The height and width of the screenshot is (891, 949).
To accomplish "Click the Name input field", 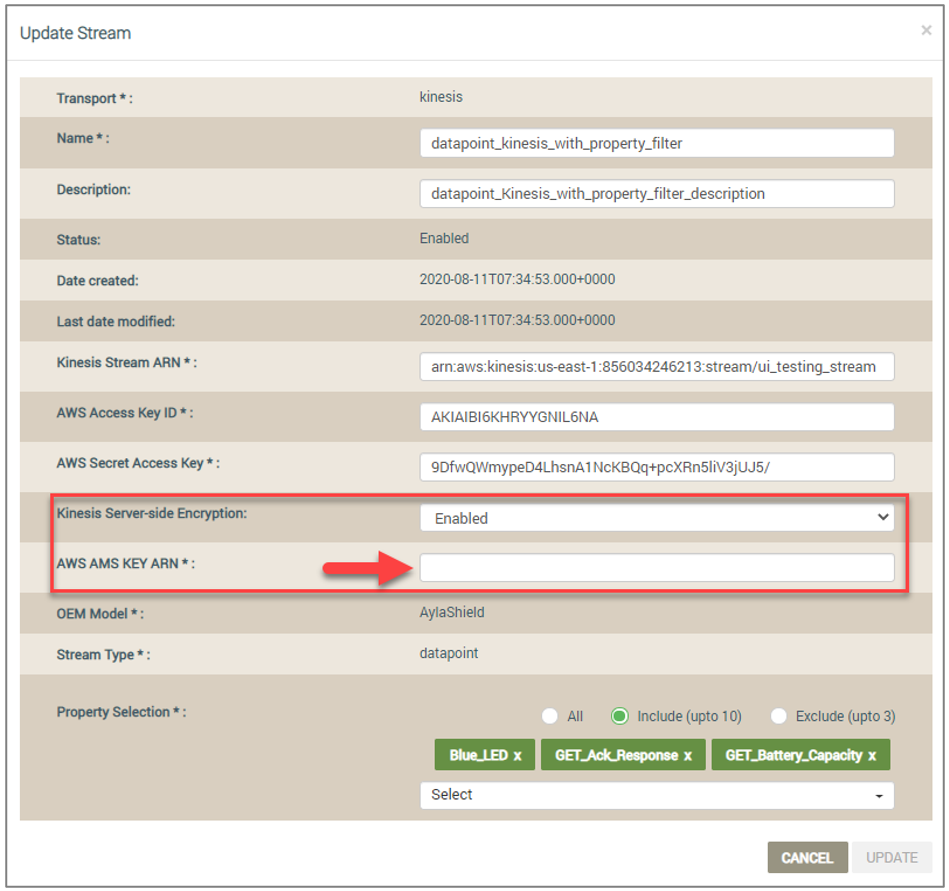I will [657, 143].
